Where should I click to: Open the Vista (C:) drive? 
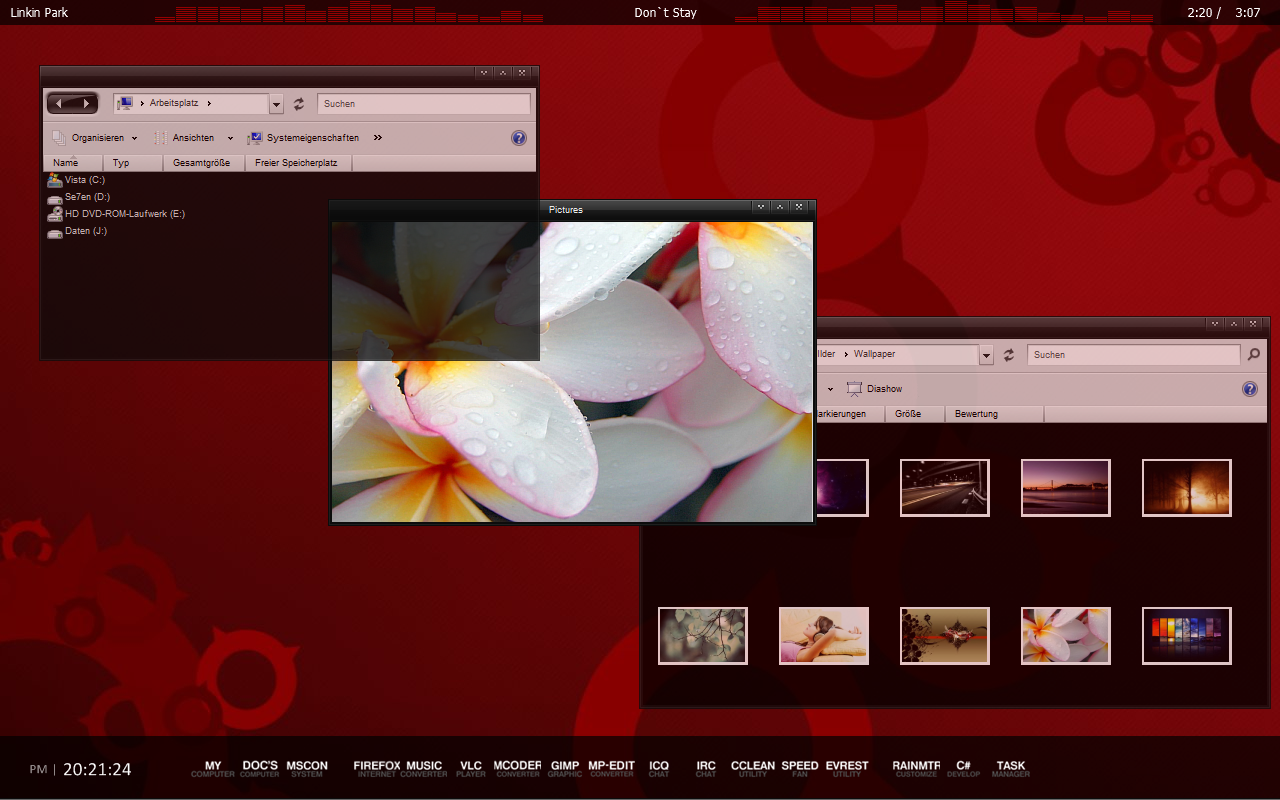pyautogui.click(x=76, y=180)
